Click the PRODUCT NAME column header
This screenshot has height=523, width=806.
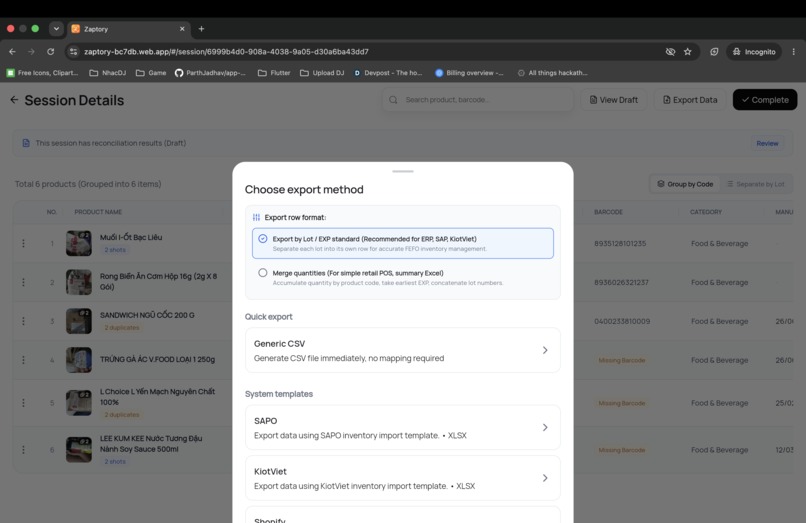[98, 212]
